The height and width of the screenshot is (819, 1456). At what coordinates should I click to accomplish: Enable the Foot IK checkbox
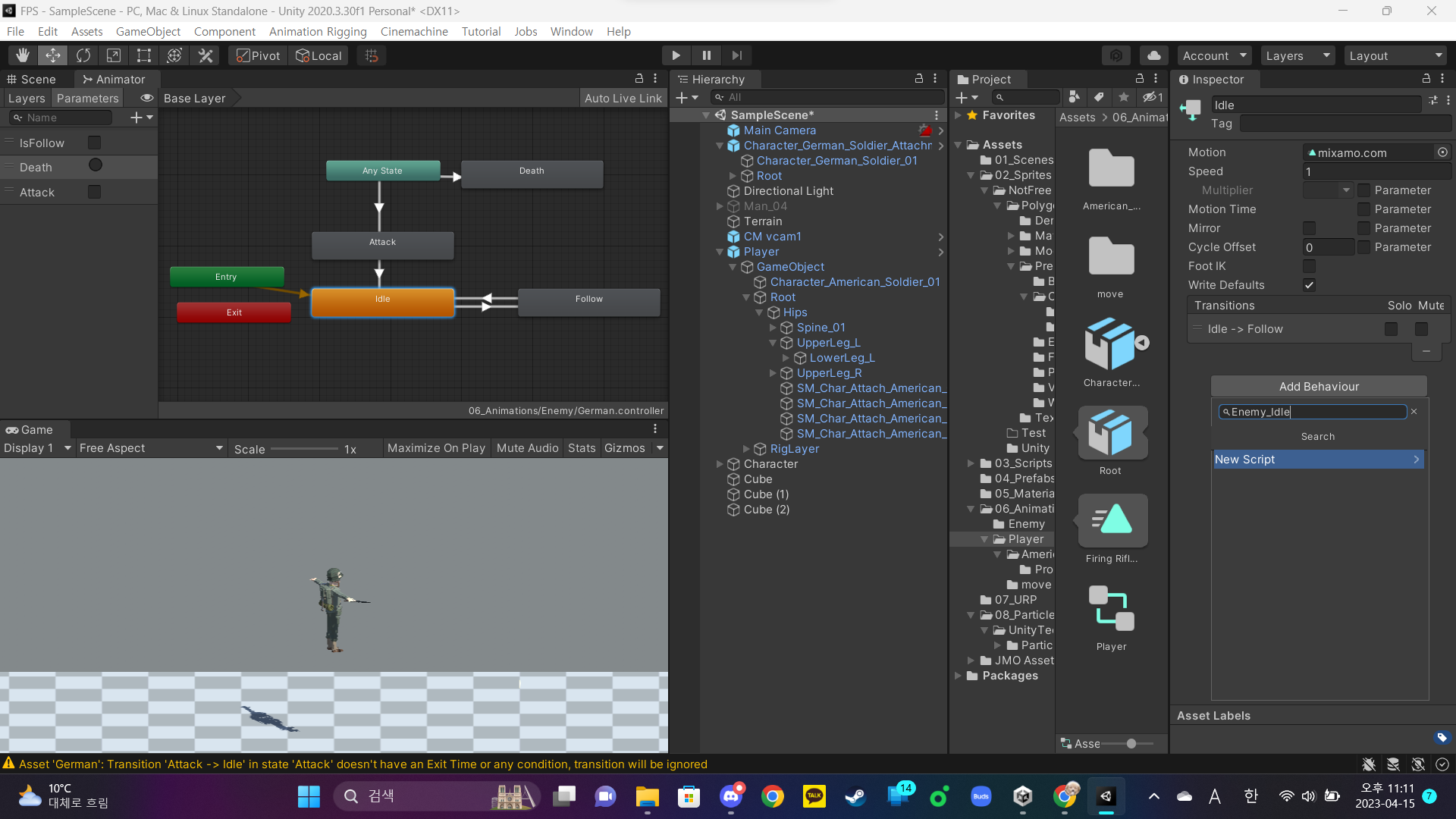[1309, 266]
